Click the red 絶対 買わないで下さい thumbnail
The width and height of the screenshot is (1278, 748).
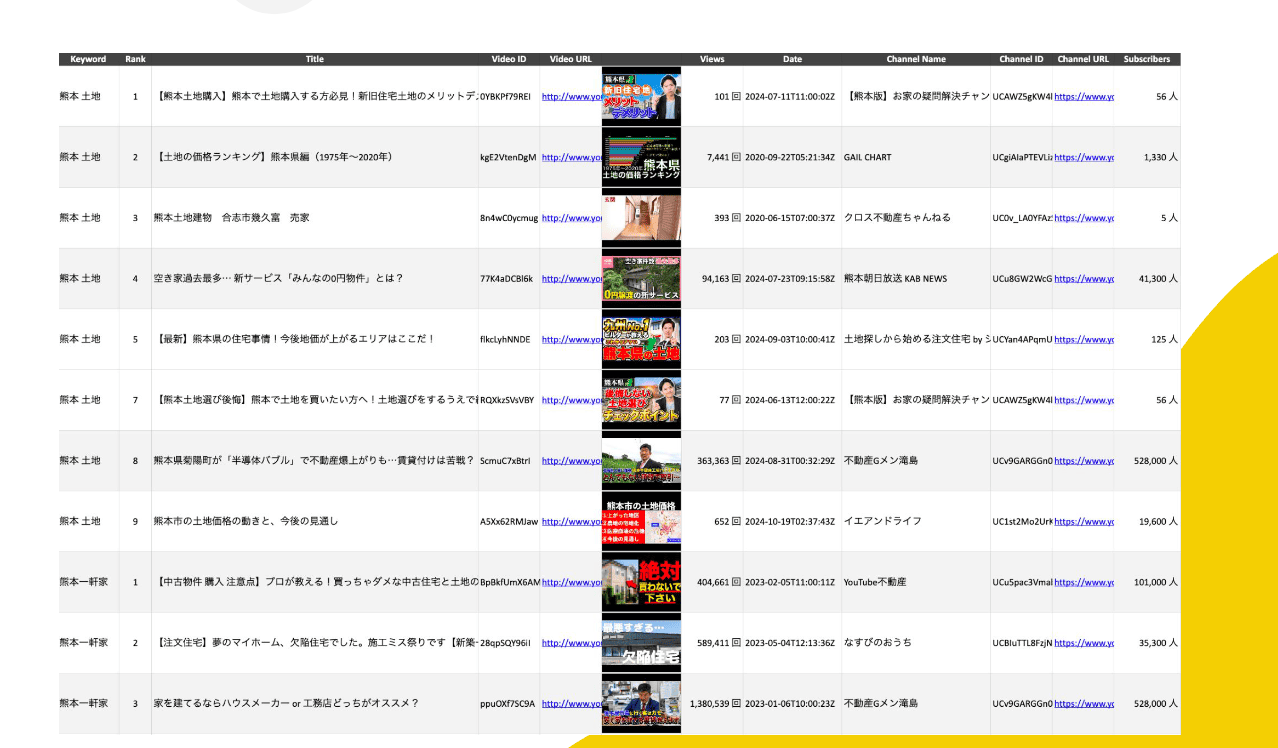[641, 582]
